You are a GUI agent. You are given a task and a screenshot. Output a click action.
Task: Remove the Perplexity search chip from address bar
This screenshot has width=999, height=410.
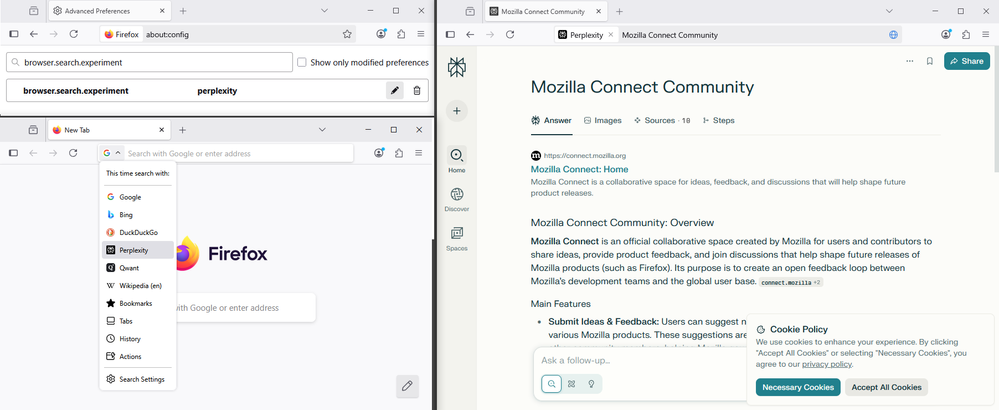(610, 35)
